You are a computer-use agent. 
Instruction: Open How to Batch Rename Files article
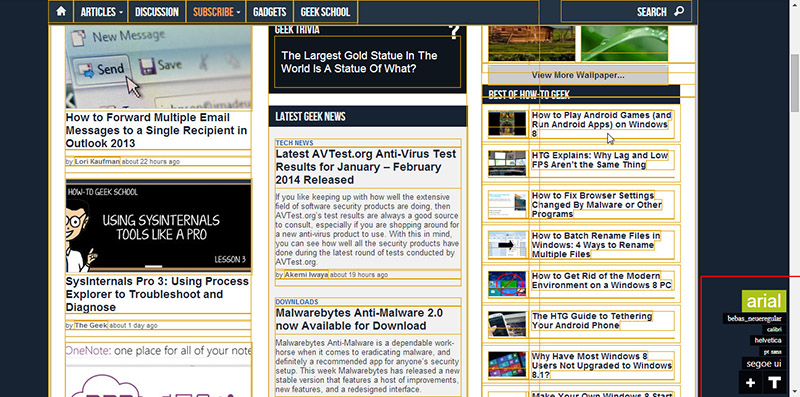point(596,245)
